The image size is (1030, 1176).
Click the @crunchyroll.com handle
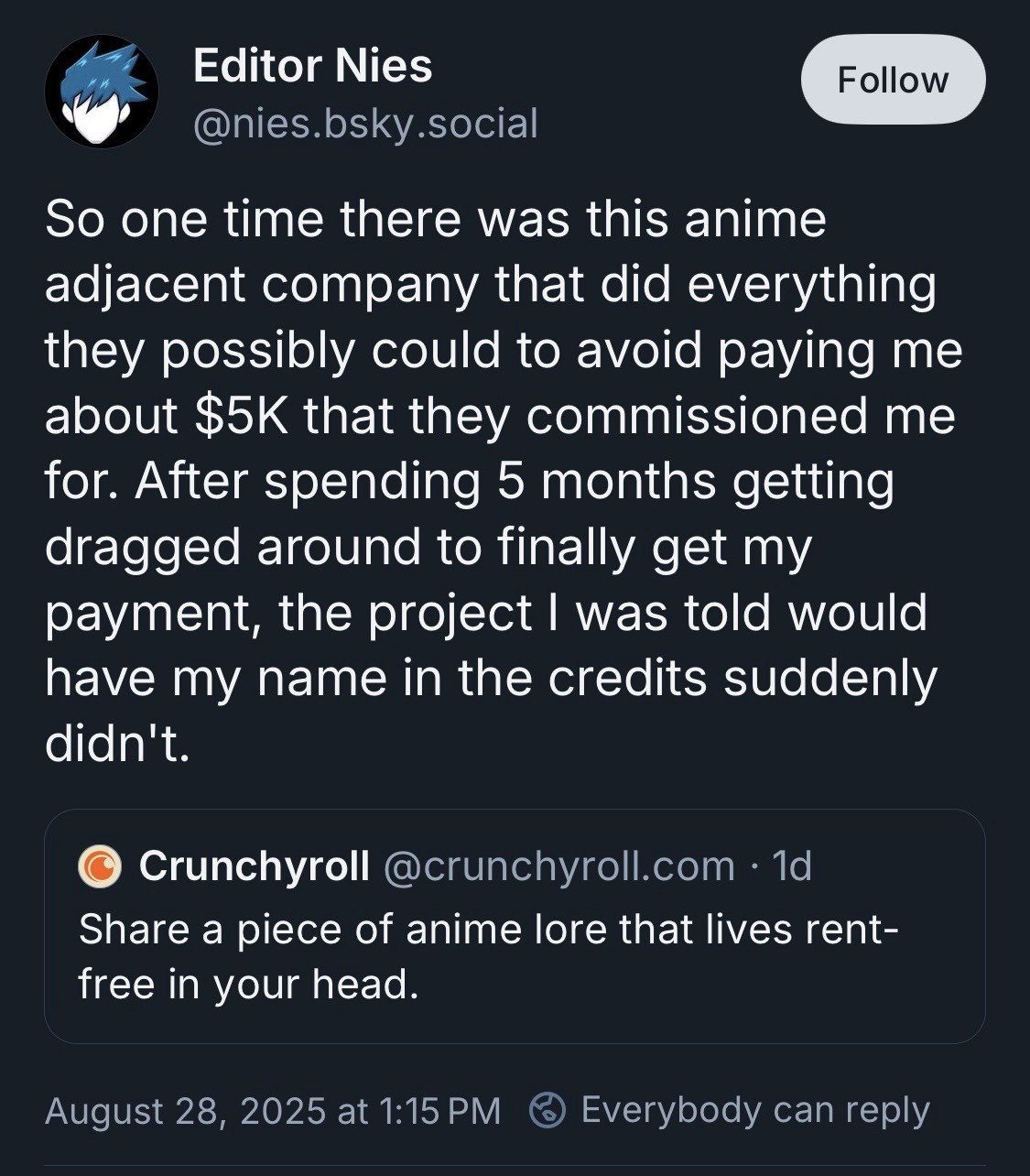pyautogui.click(x=558, y=866)
